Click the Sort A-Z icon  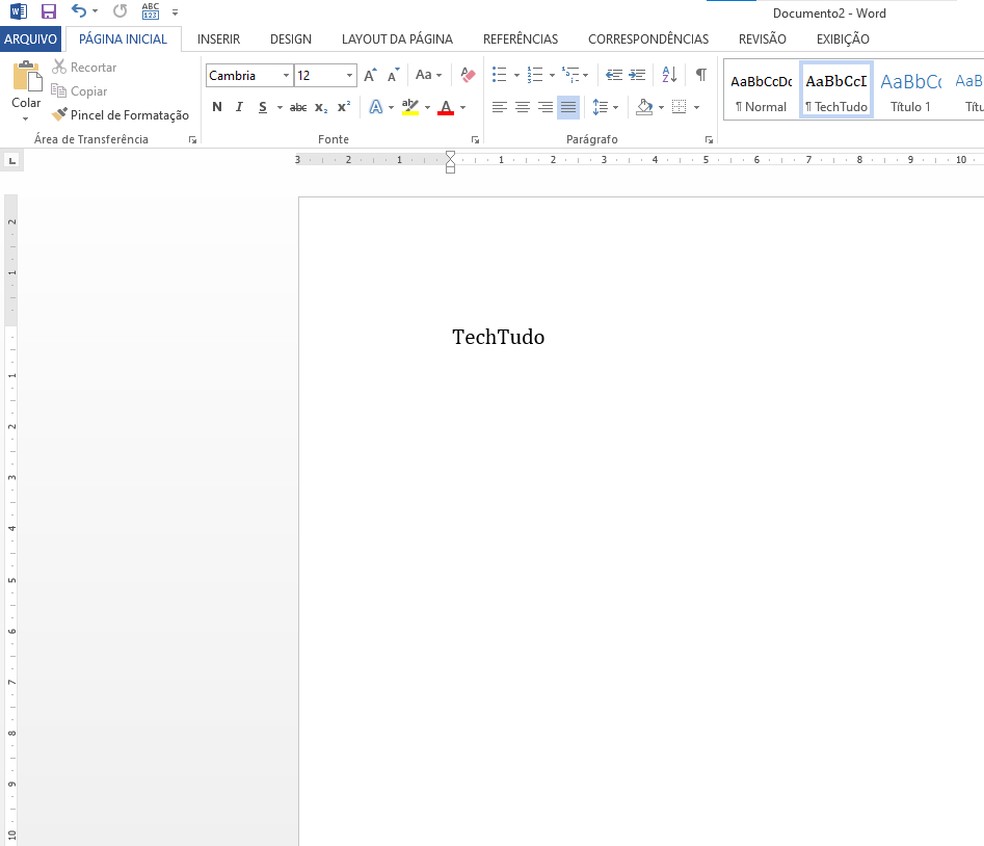click(670, 75)
